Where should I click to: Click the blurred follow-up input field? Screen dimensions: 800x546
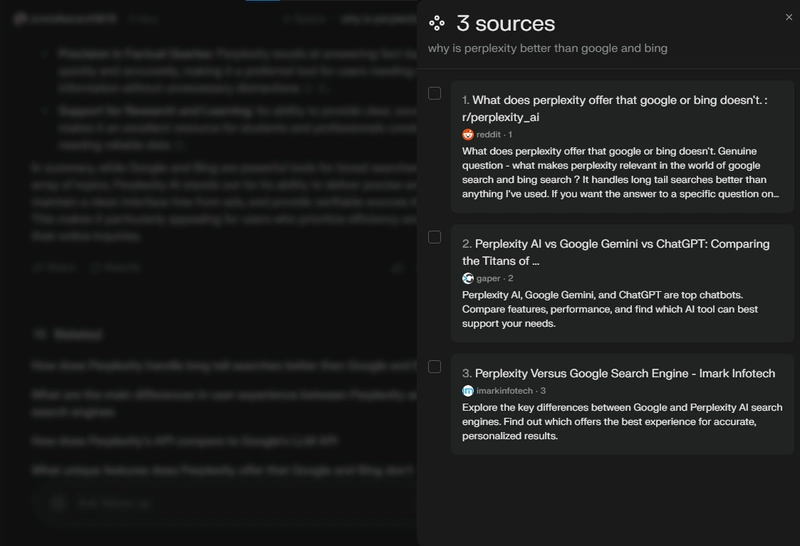[224, 503]
